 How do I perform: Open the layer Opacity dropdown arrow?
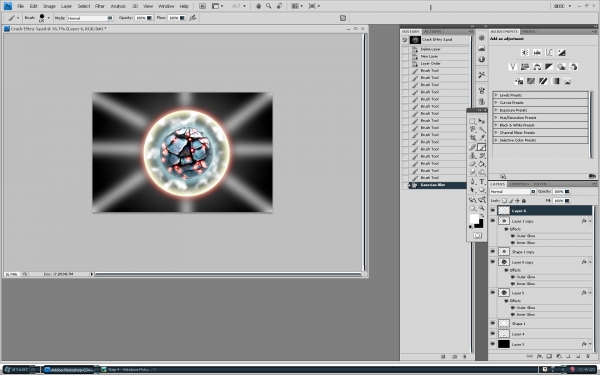click(567, 191)
